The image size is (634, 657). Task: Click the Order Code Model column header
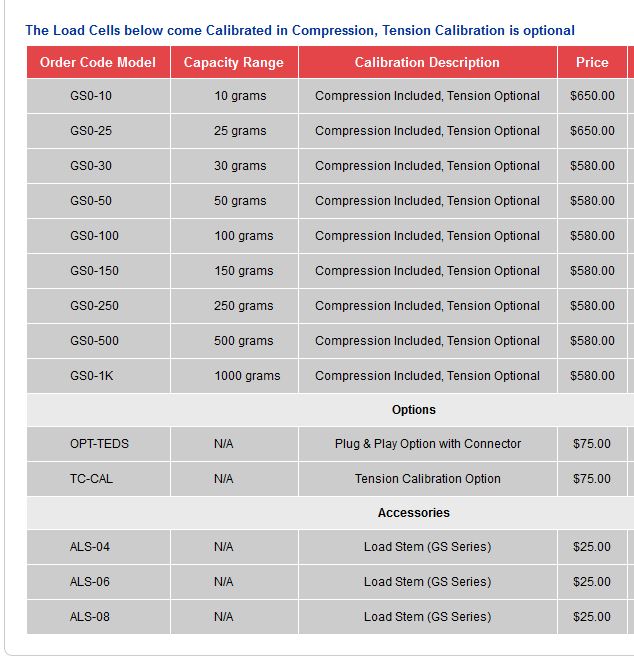98,62
